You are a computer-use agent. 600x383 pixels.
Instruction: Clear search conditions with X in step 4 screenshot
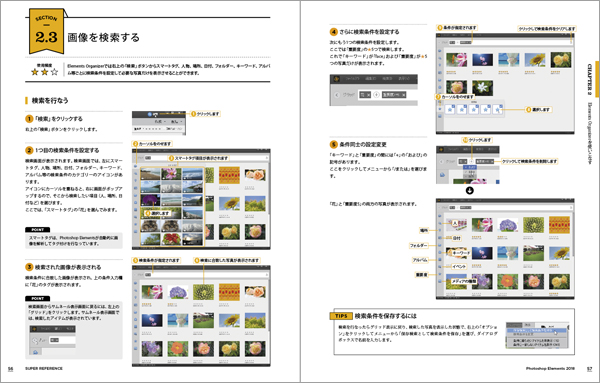tap(571, 42)
